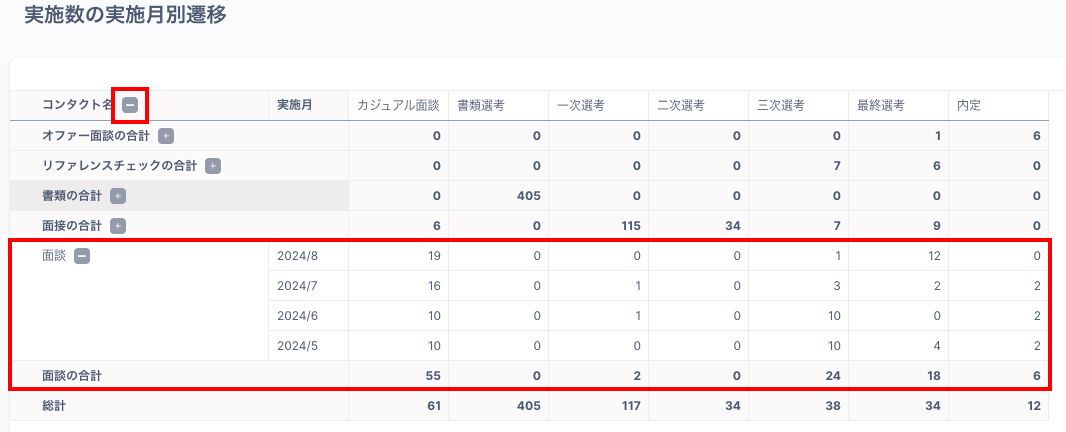Click the 書類選考 column header
This screenshot has width=1066, height=432.
[x=481, y=105]
